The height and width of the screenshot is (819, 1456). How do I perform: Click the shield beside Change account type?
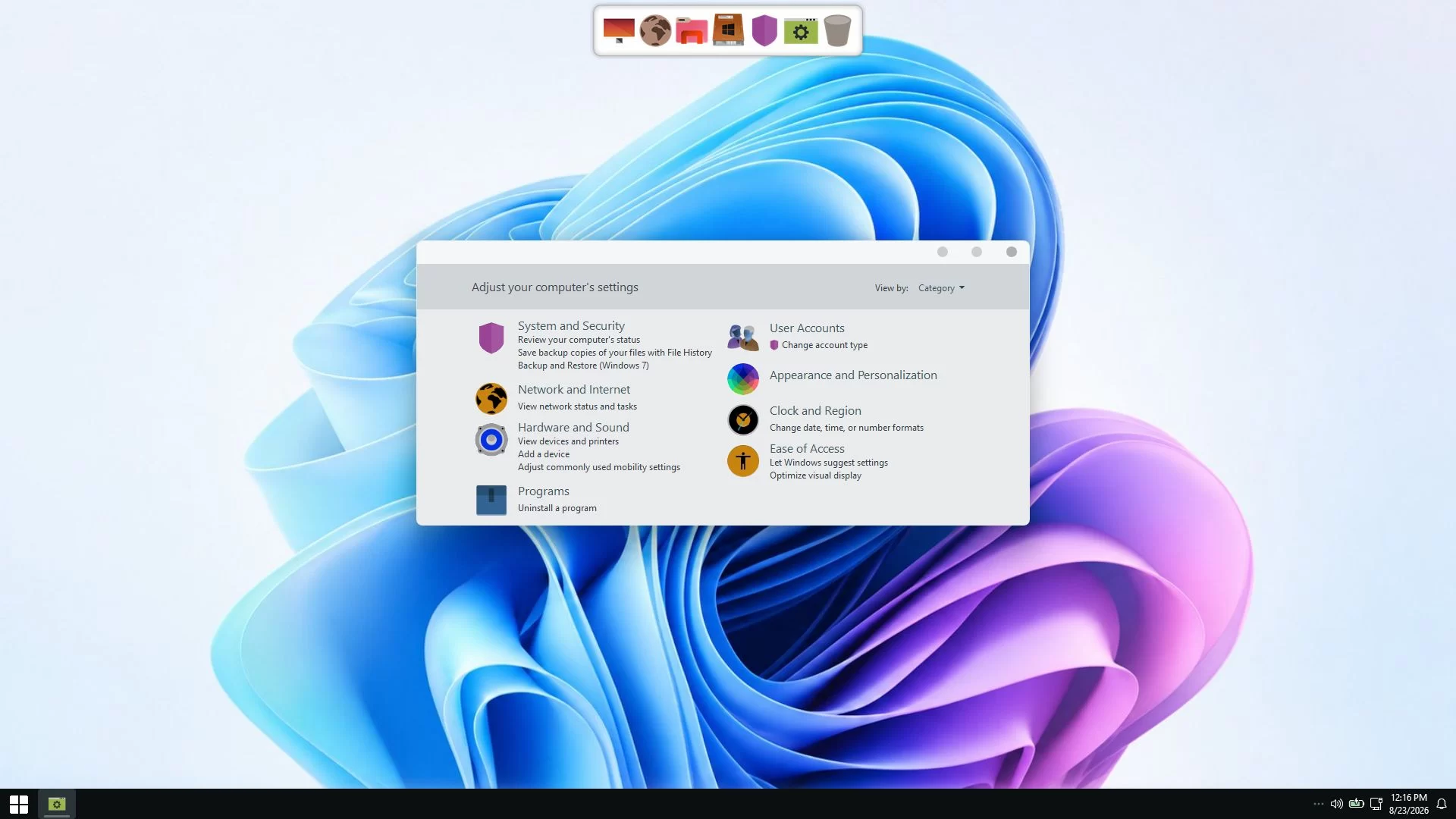[774, 345]
